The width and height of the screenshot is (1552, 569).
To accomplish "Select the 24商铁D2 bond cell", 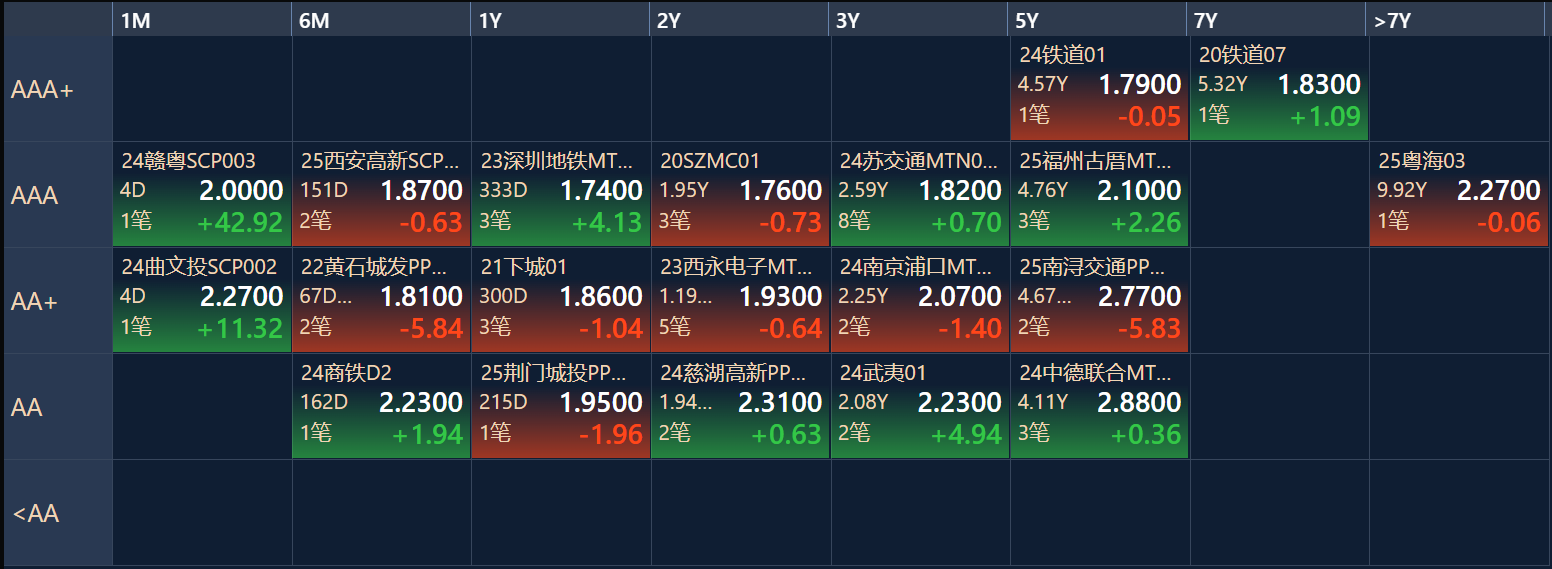I will pos(381,408).
